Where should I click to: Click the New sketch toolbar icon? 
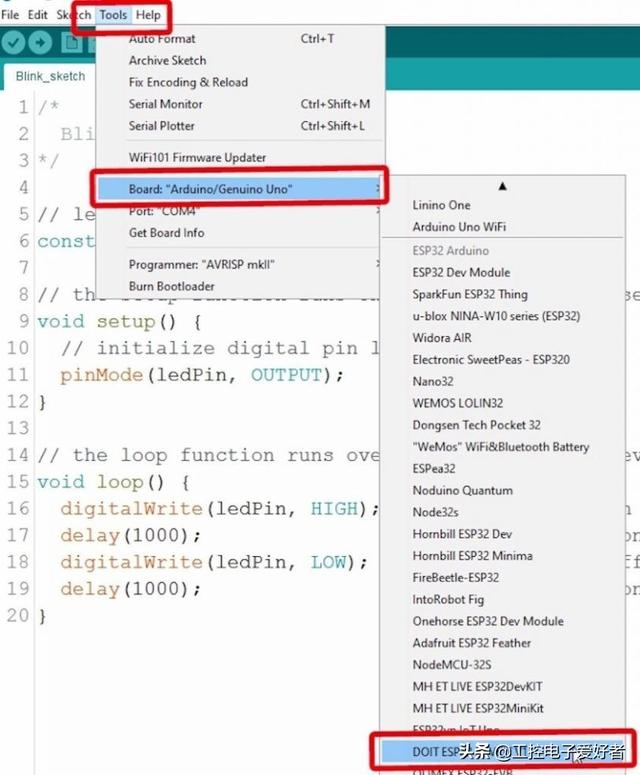click(72, 42)
